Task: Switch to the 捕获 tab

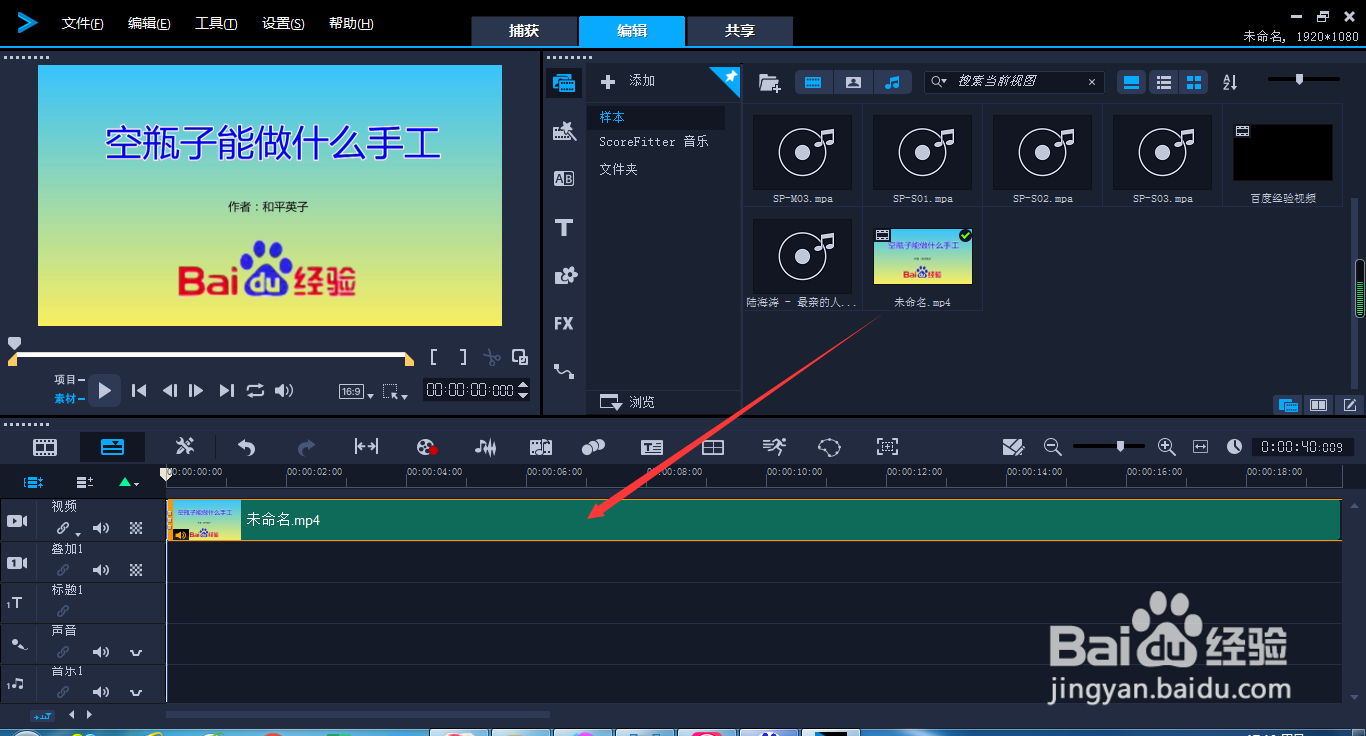Action: click(524, 31)
